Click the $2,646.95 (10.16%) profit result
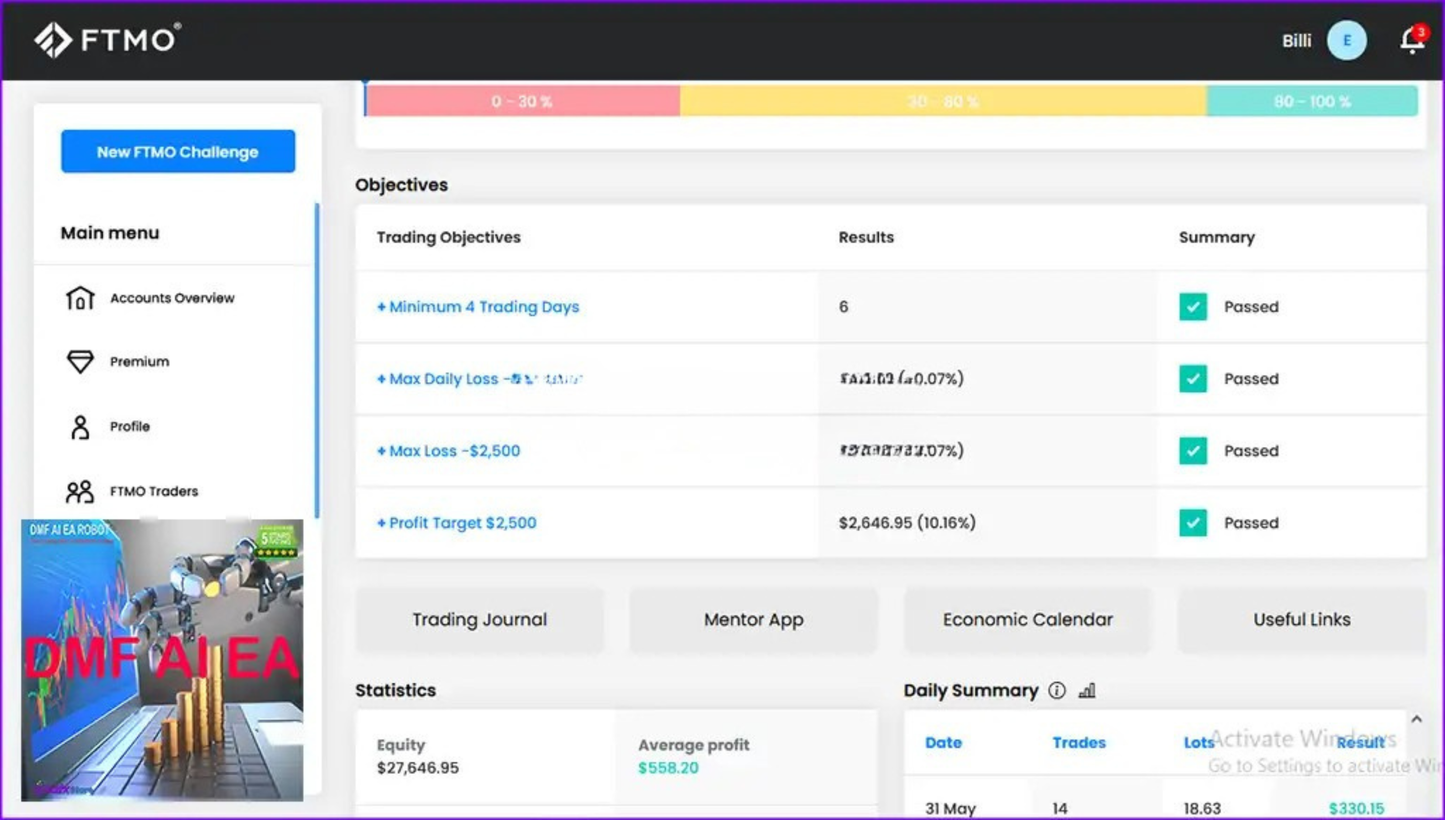1445x820 pixels. click(x=907, y=523)
